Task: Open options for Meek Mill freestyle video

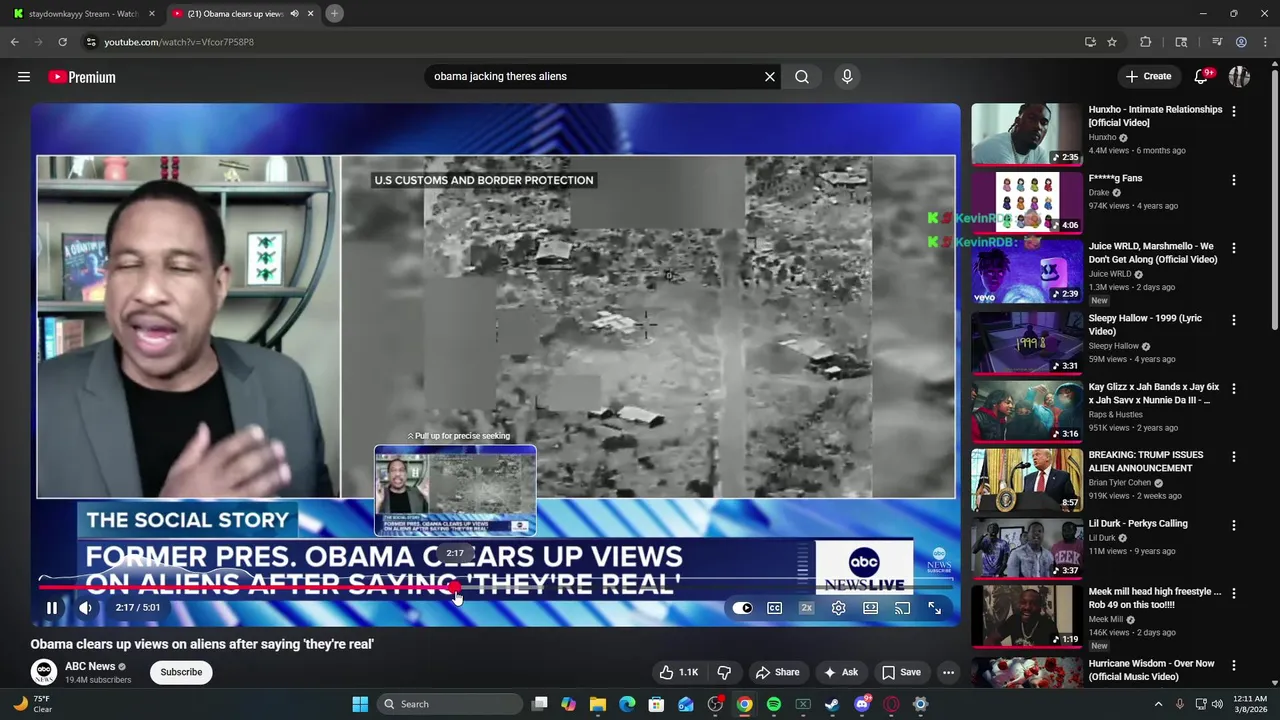Action: [1234, 594]
